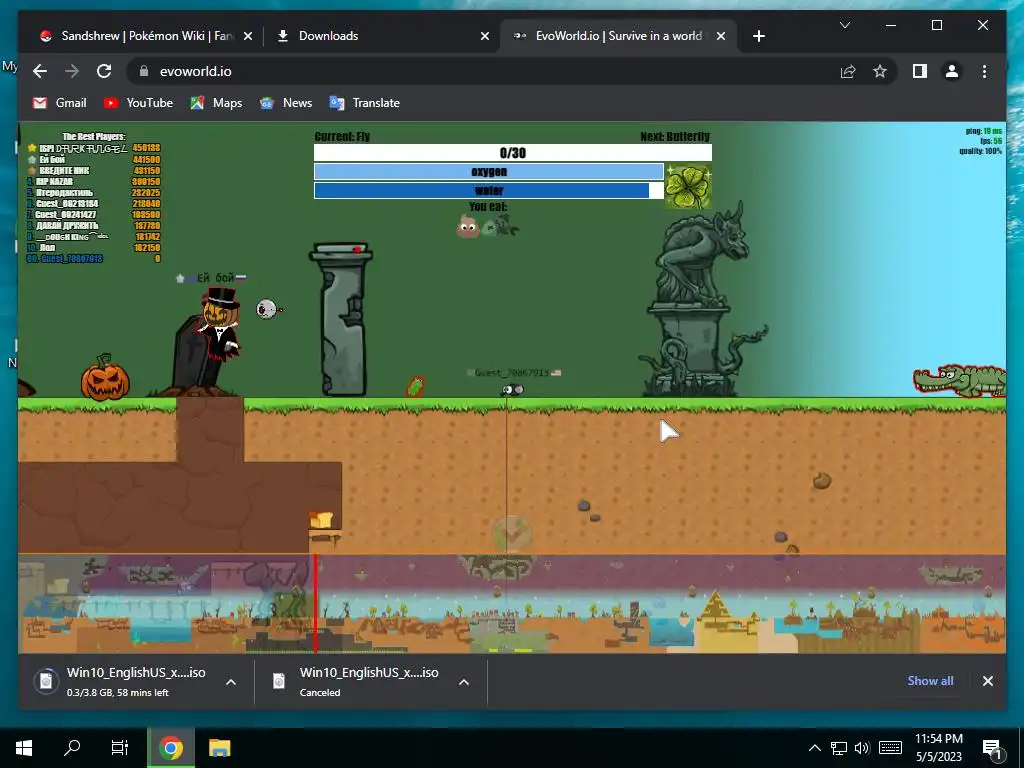Open Task View on the taskbar
Viewport: 1024px width, 768px height.
[120, 748]
